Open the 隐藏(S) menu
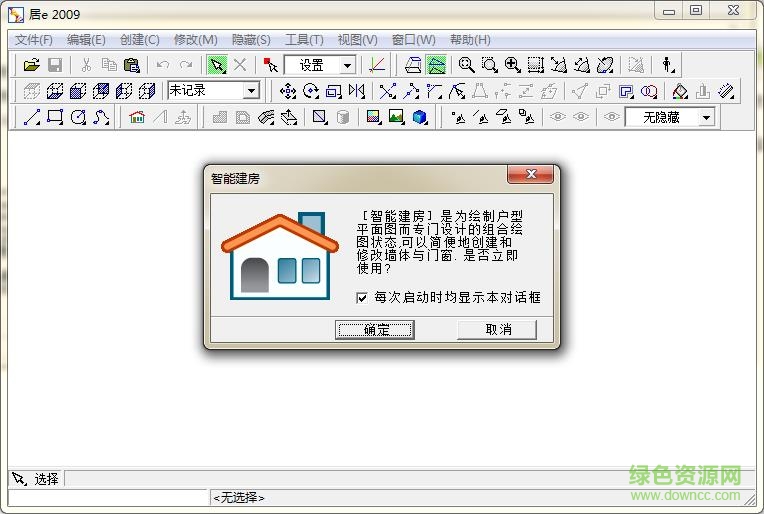 click(x=251, y=39)
